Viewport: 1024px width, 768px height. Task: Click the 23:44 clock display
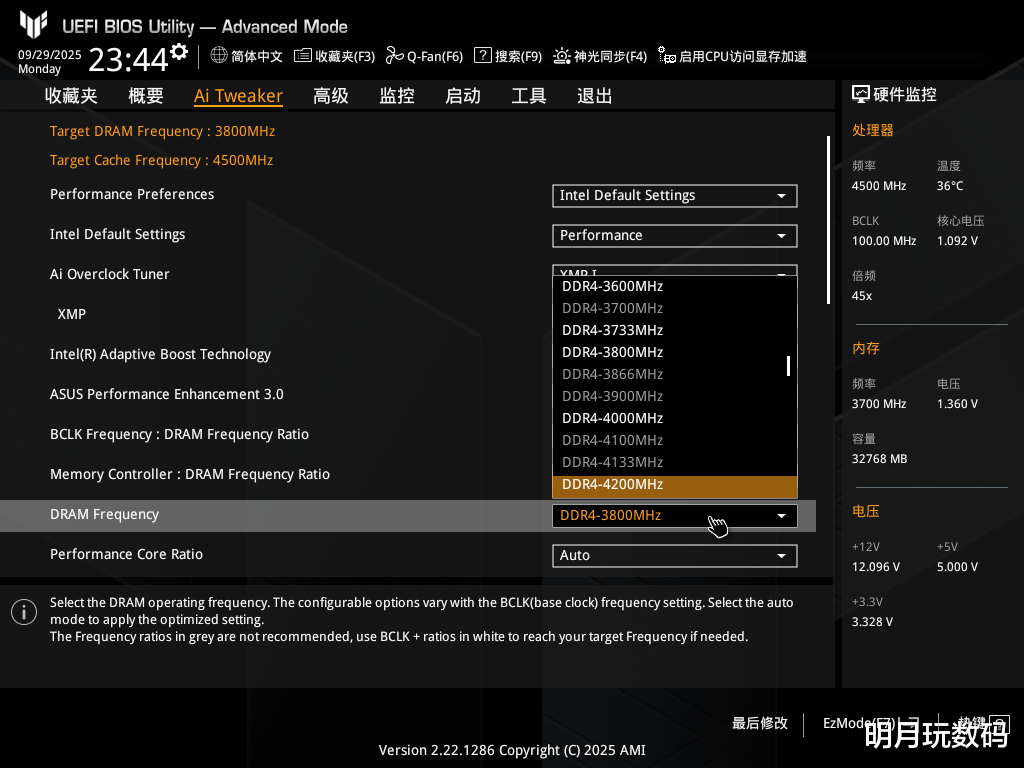point(128,59)
